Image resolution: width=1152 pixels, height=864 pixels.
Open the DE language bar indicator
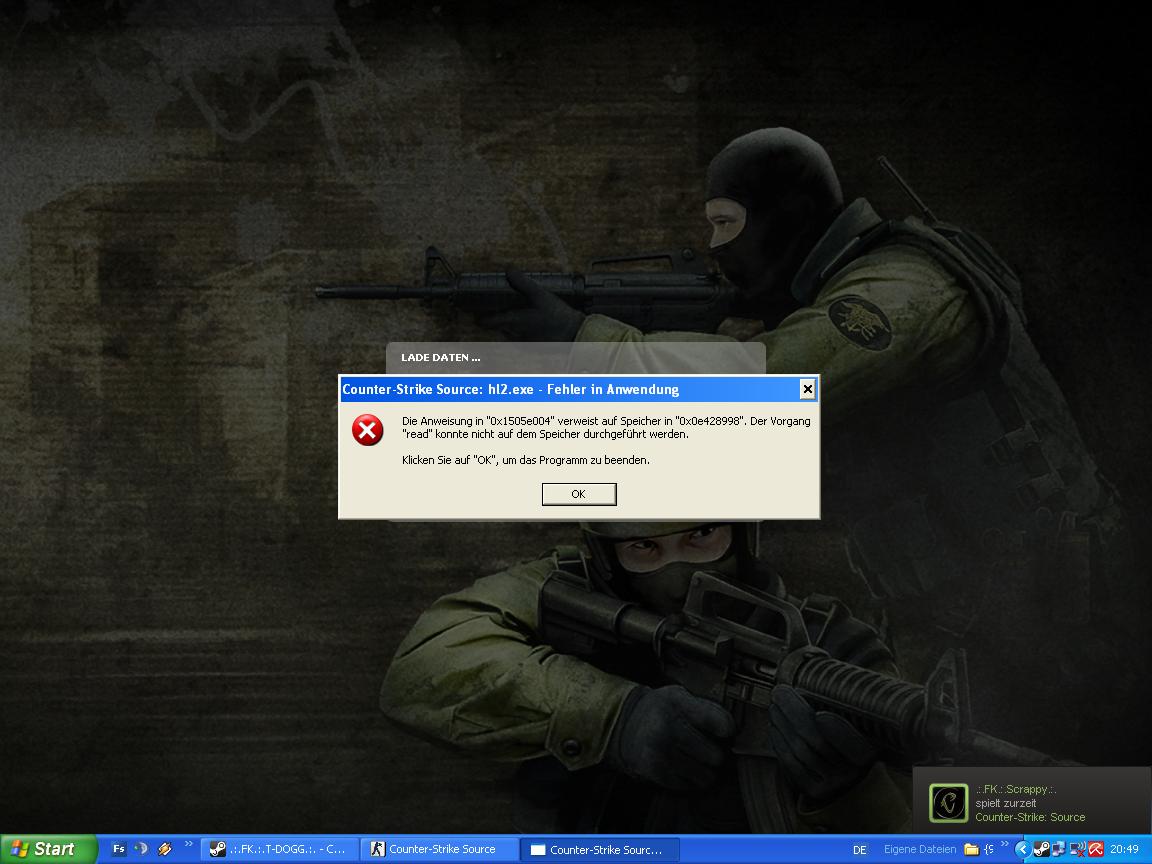coord(859,850)
